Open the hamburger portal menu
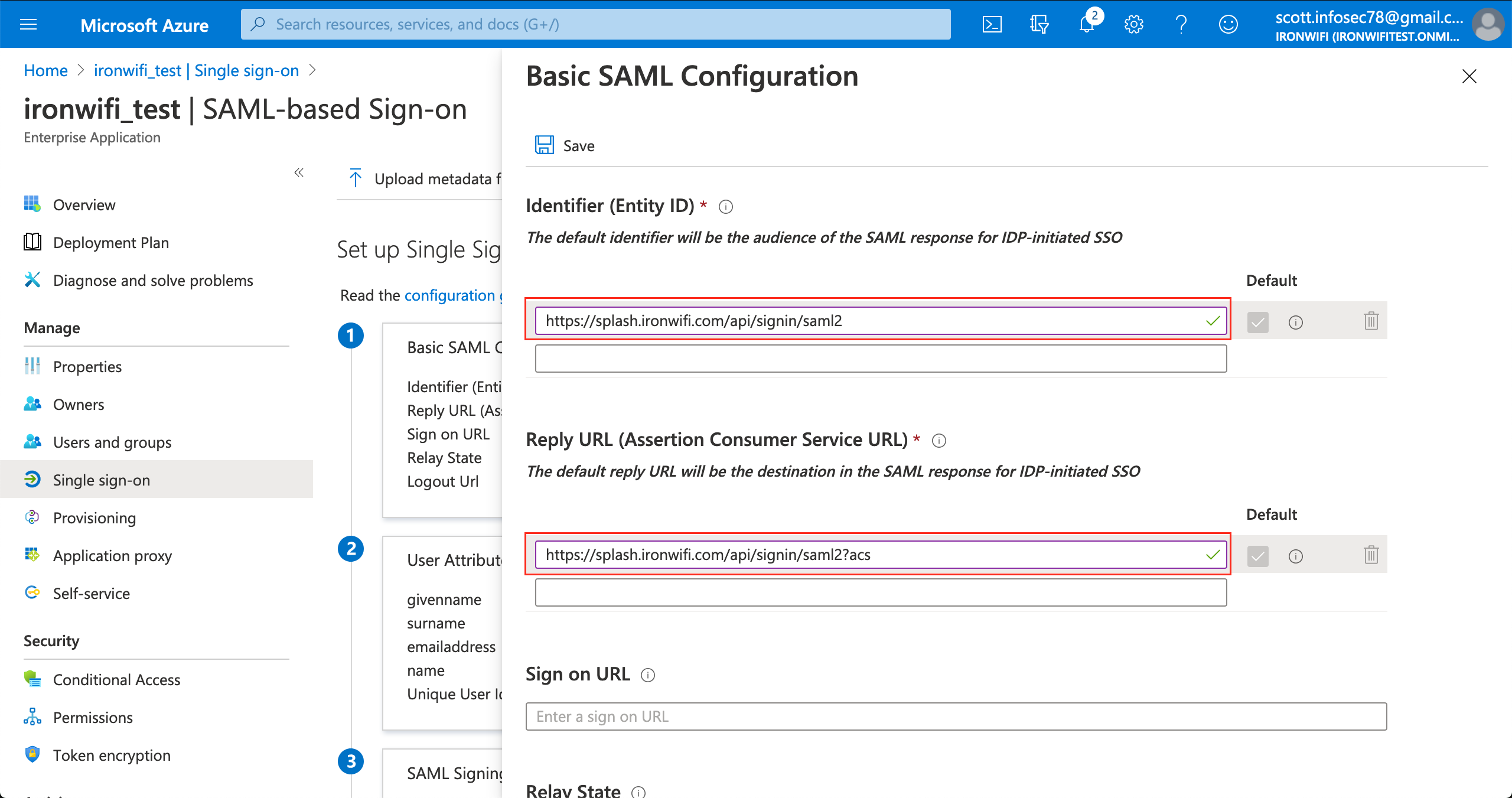1512x798 pixels. pos(28,24)
